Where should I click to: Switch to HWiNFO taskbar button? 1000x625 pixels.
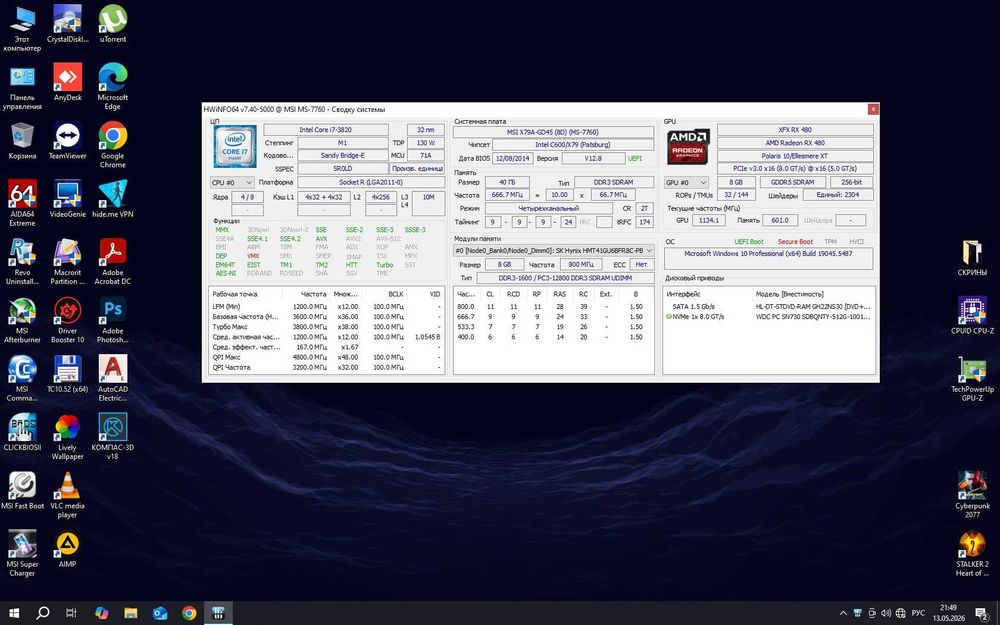click(x=218, y=613)
